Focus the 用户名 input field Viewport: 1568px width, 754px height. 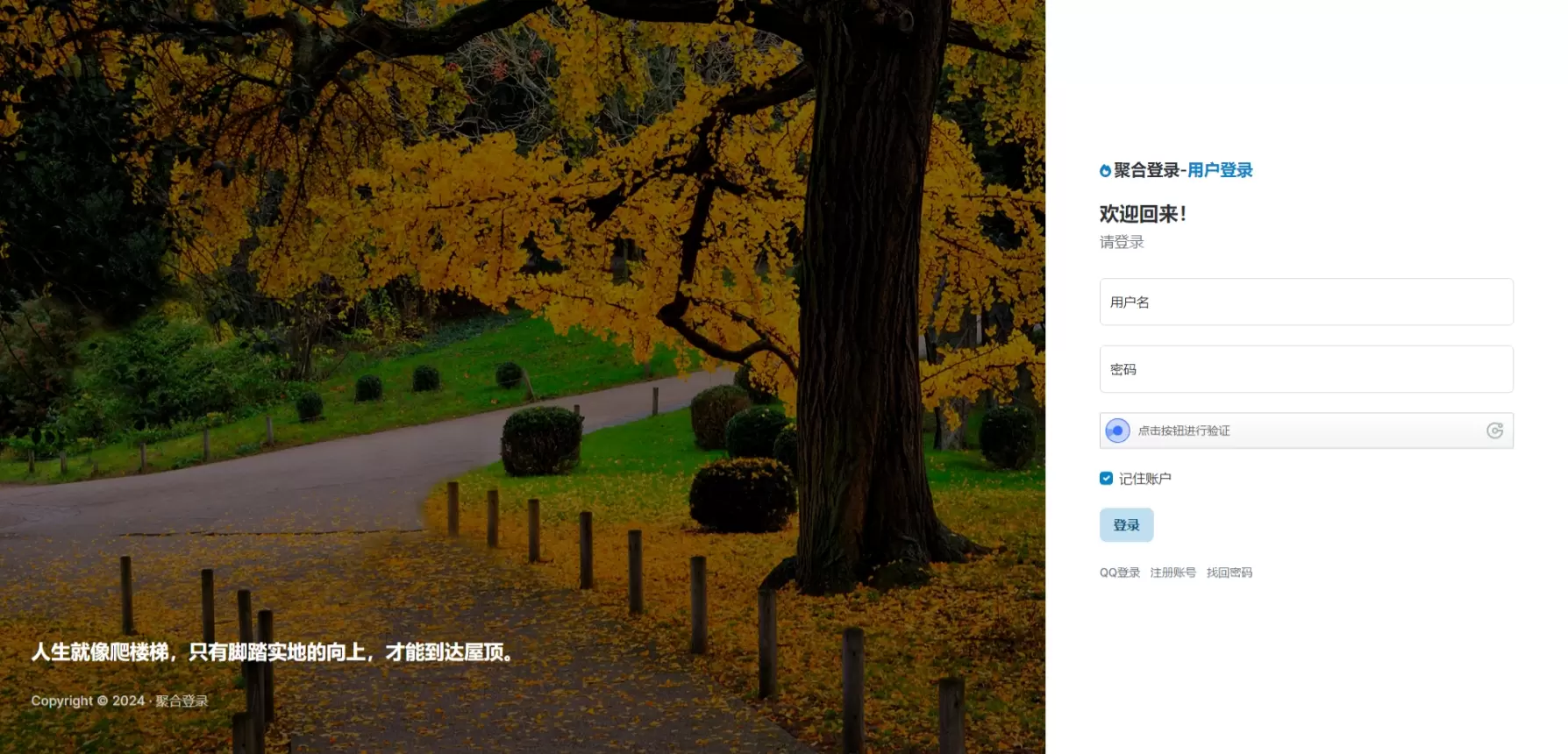(x=1306, y=302)
